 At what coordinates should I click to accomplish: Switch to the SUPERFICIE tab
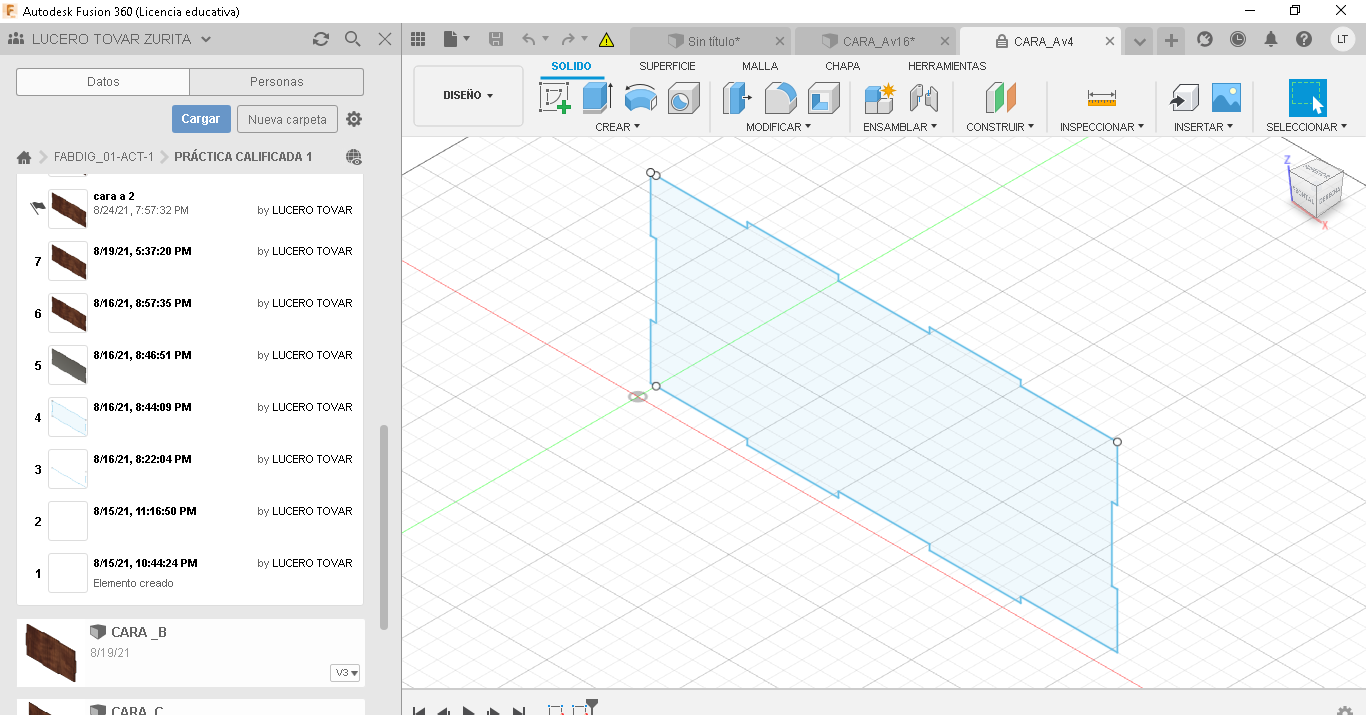667,66
